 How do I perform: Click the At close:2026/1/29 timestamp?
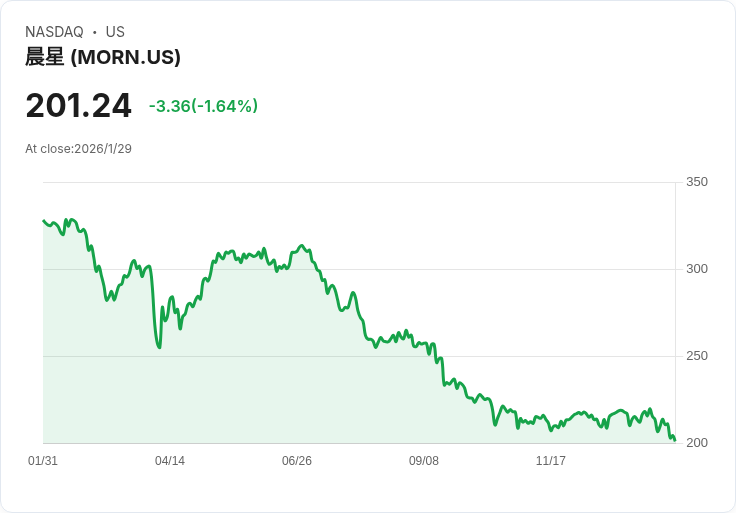pos(78,149)
